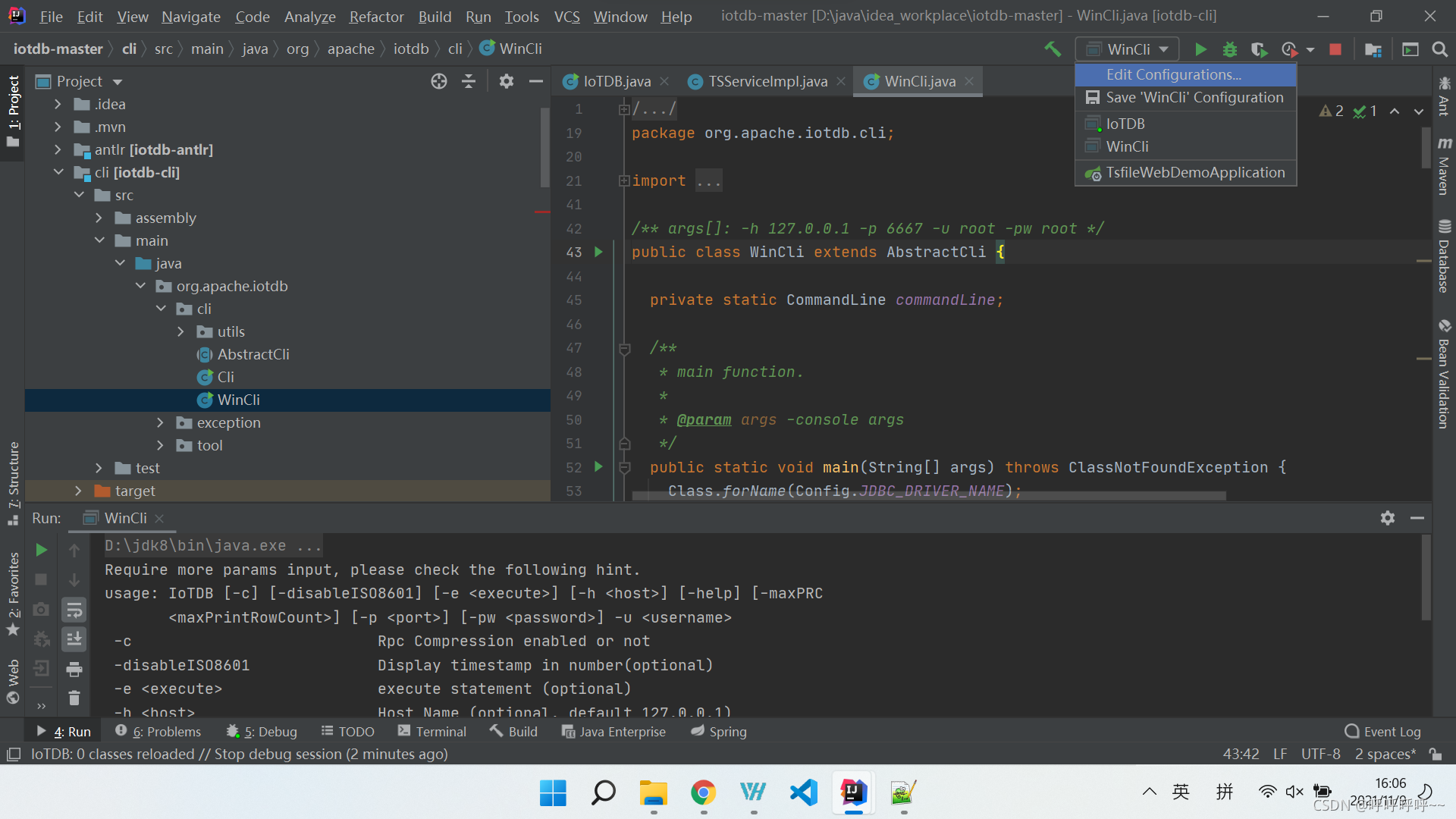Open the 6: Problems tool button

(x=158, y=731)
